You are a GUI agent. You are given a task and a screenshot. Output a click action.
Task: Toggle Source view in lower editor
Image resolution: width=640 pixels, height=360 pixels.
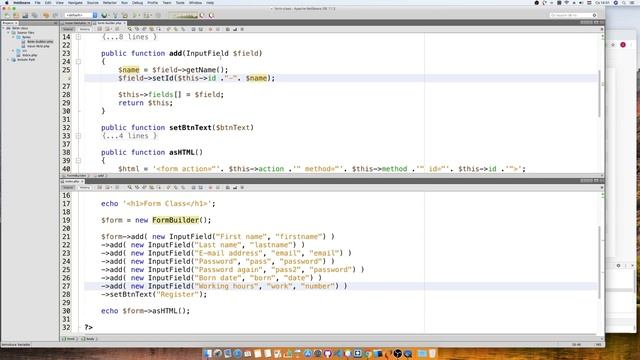click(68, 187)
